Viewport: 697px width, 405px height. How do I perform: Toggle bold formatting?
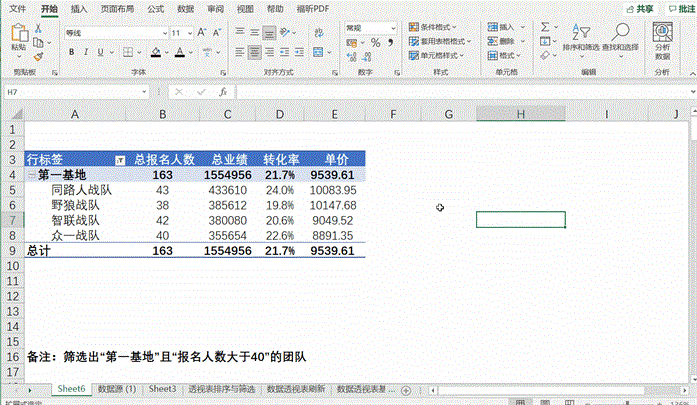coord(72,52)
